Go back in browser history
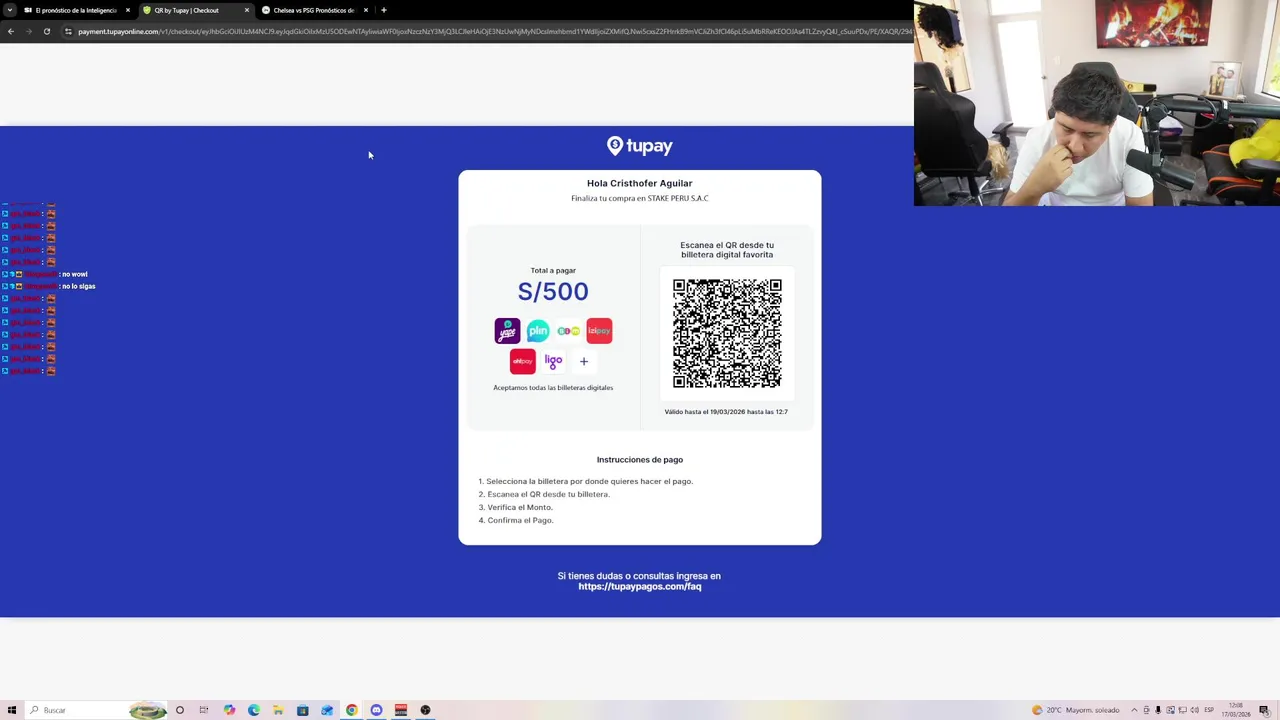Screen dimensions: 1280x720 (11, 31)
